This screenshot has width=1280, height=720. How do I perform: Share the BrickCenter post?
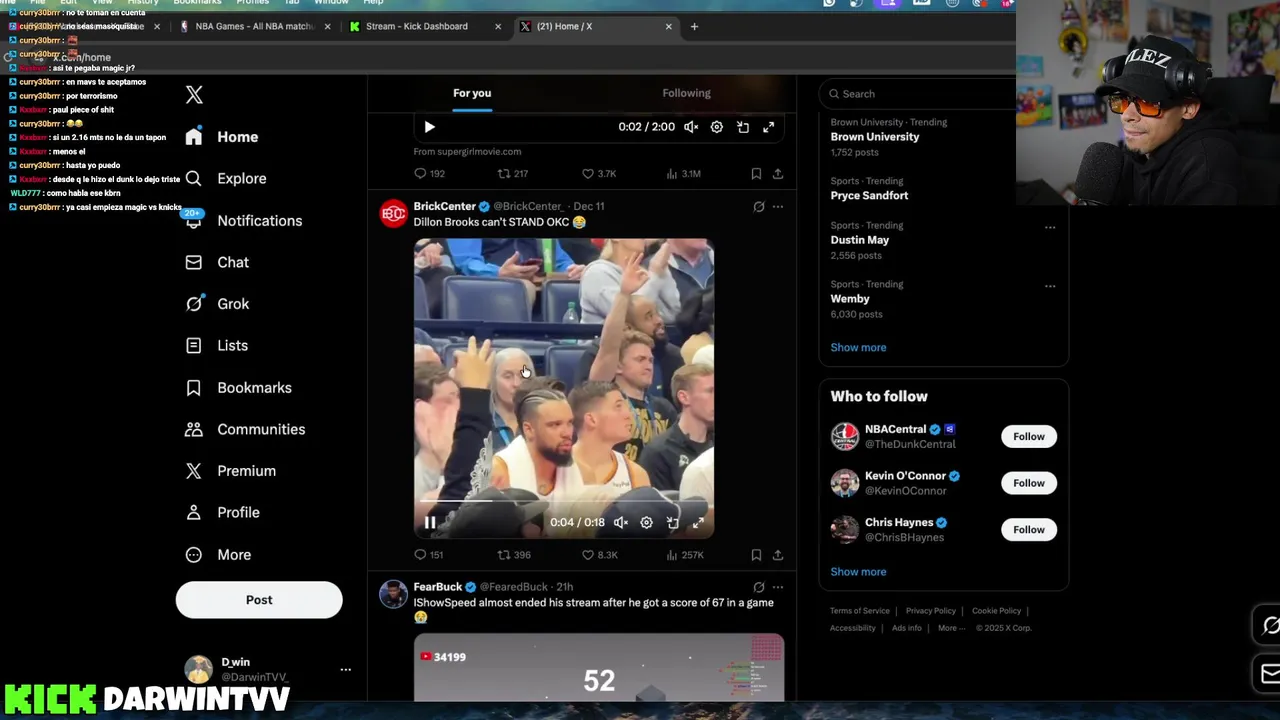coord(778,555)
